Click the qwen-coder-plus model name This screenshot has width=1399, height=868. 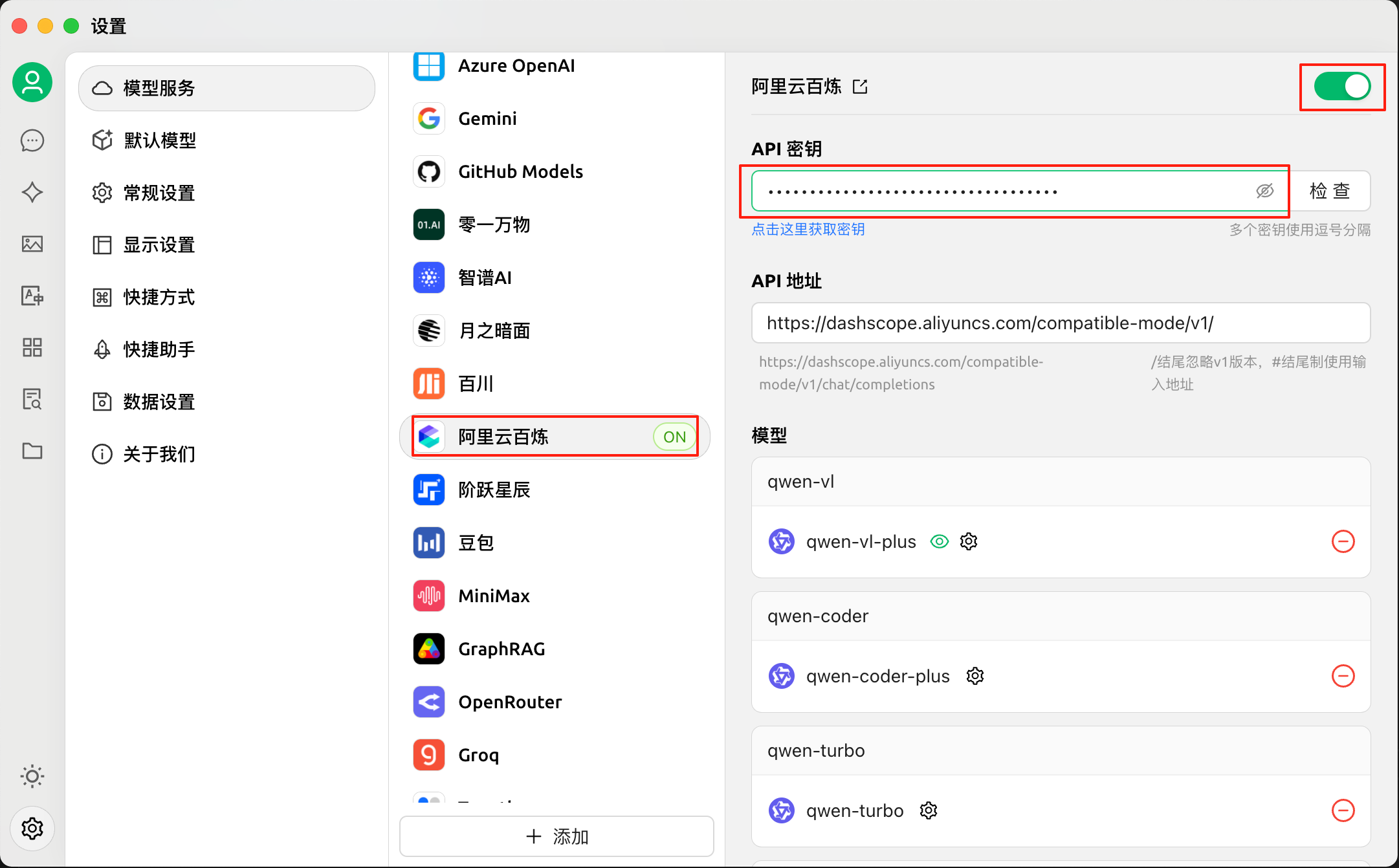click(x=878, y=676)
